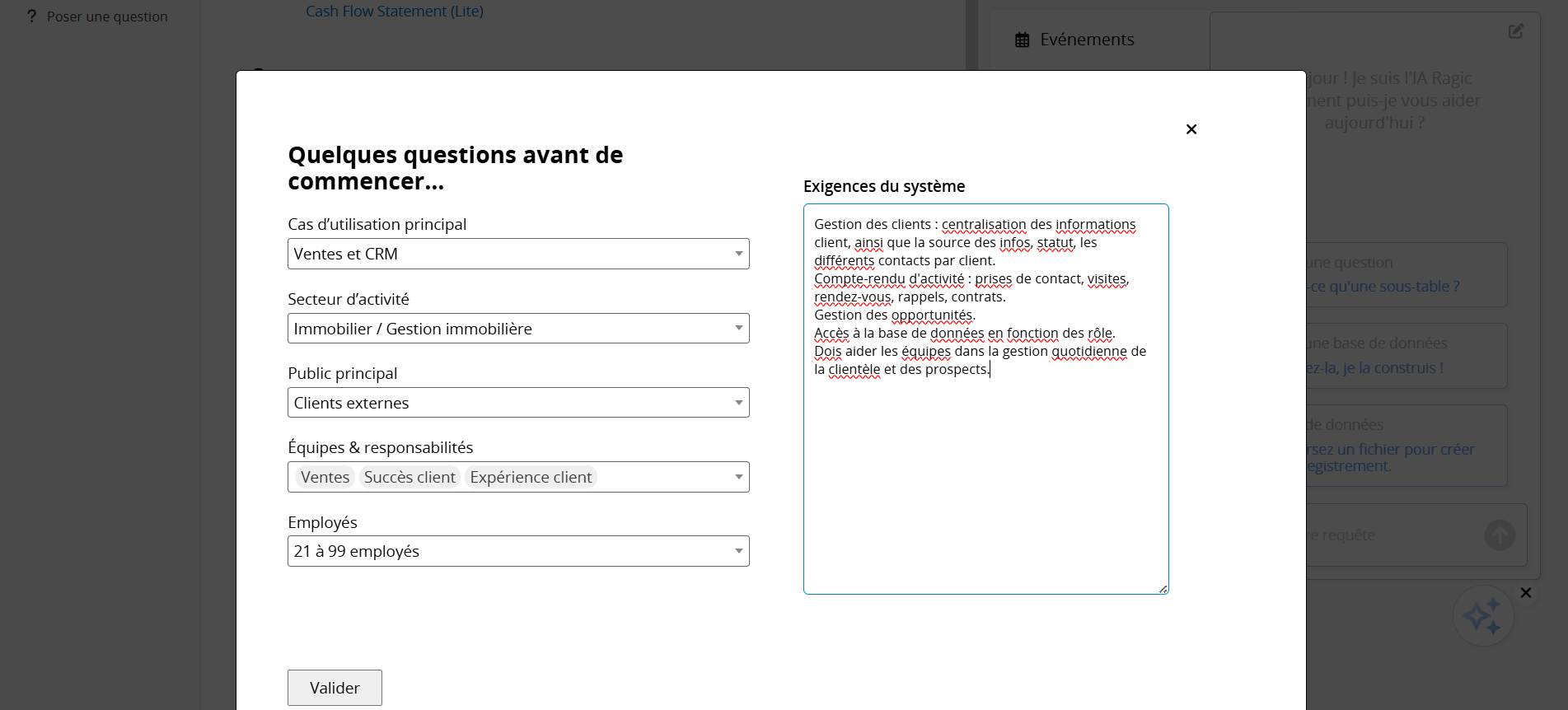Open Cash Flow Statement (Lite) link
Screen dimensions: 1568x710
point(394,12)
